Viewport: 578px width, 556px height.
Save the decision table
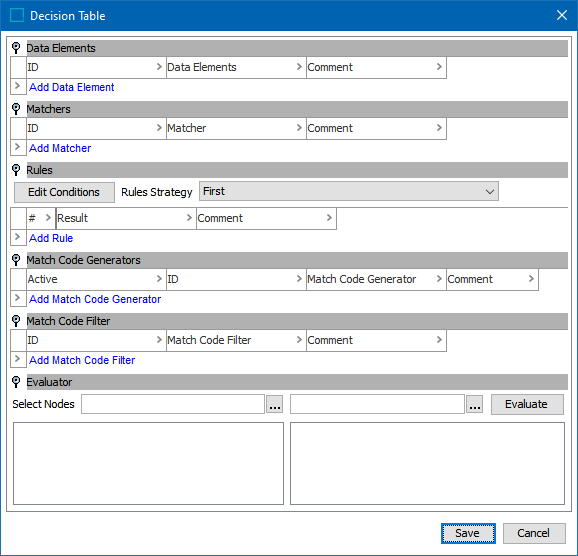[x=468, y=533]
